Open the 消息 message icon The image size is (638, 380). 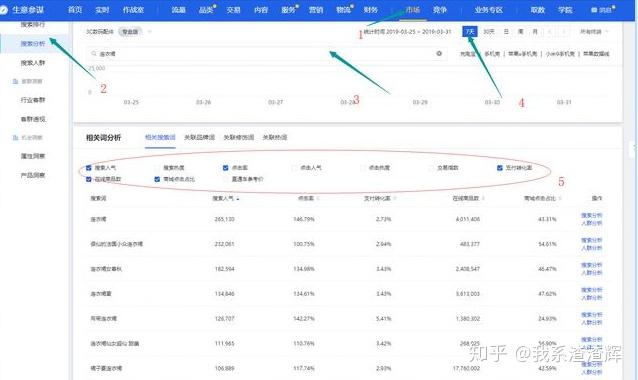tap(594, 10)
